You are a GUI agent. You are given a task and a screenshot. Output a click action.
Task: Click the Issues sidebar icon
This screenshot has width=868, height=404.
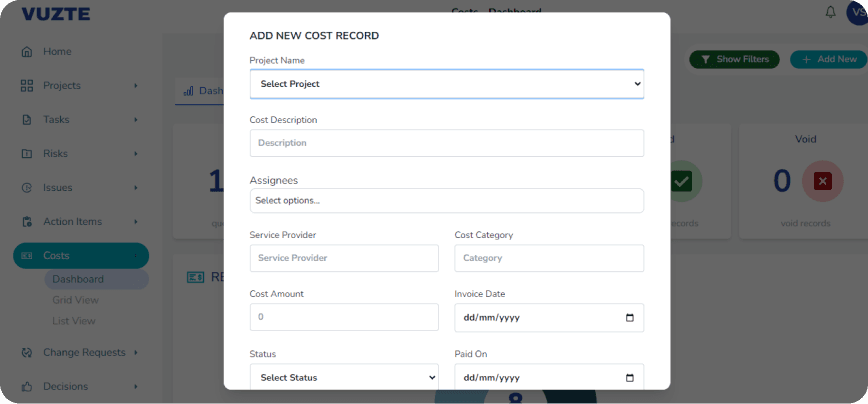tap(27, 188)
